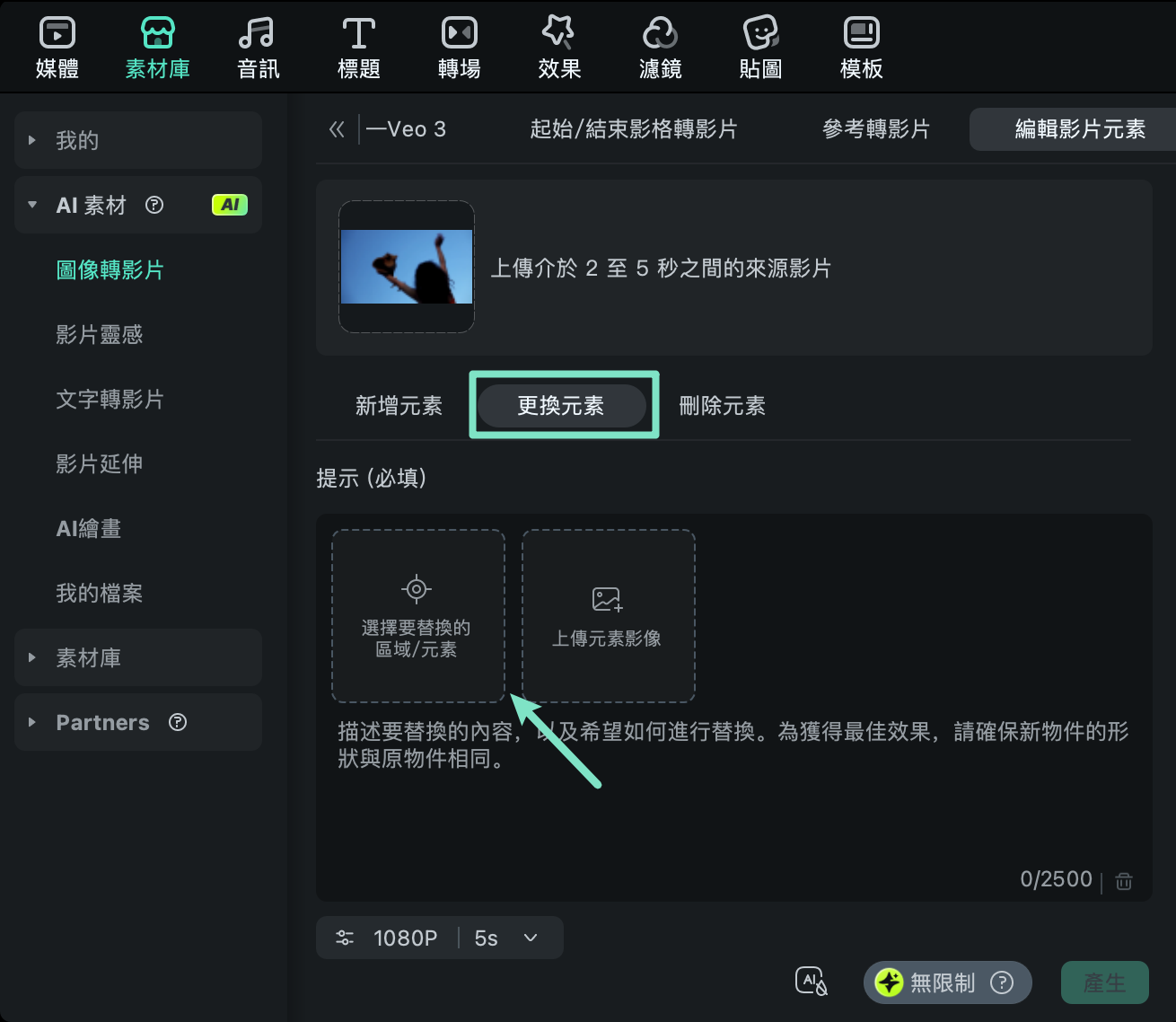Click the uploaded source video thumbnail
The height and width of the screenshot is (1022, 1176).
[x=407, y=267]
